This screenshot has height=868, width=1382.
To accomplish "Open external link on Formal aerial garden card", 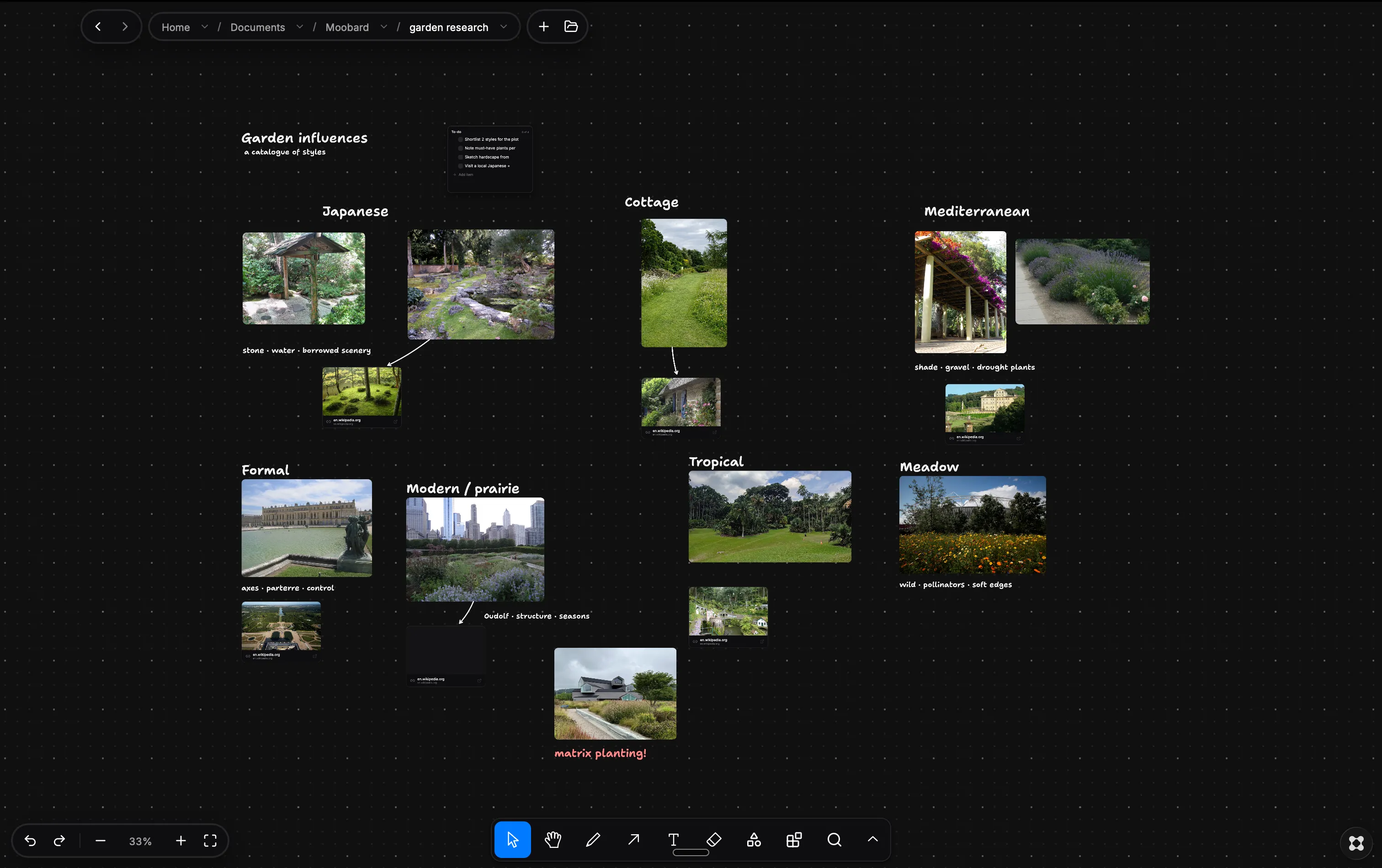I will click(314, 656).
